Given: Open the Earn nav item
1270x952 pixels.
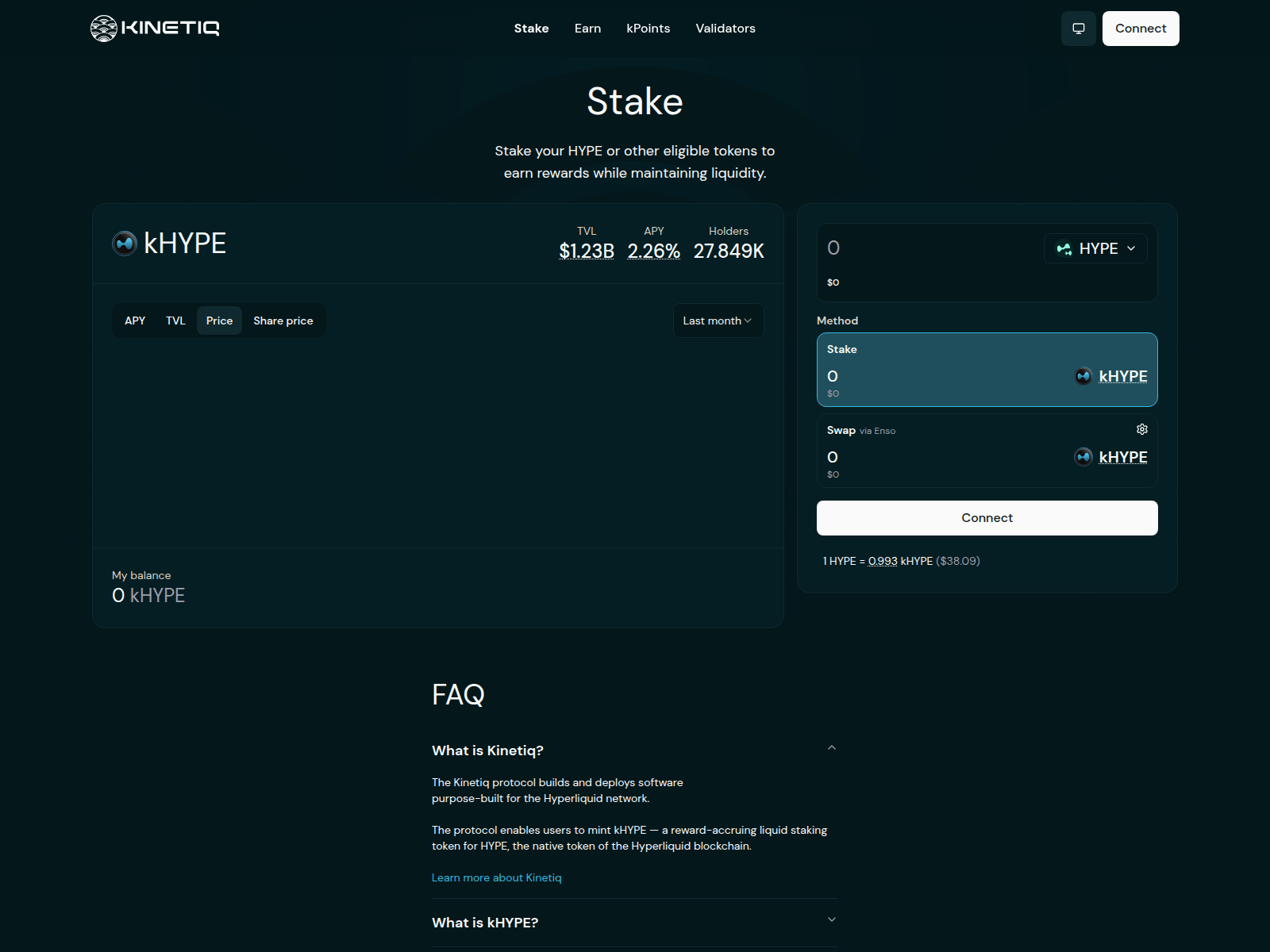Looking at the screenshot, I should [x=587, y=29].
